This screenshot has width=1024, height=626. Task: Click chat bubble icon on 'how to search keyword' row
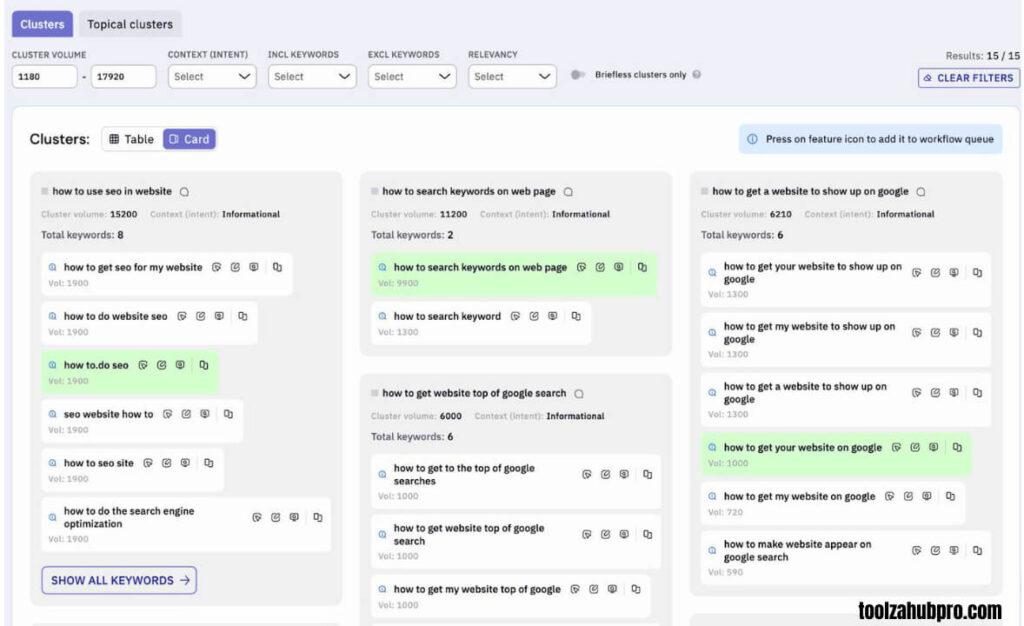pos(552,316)
